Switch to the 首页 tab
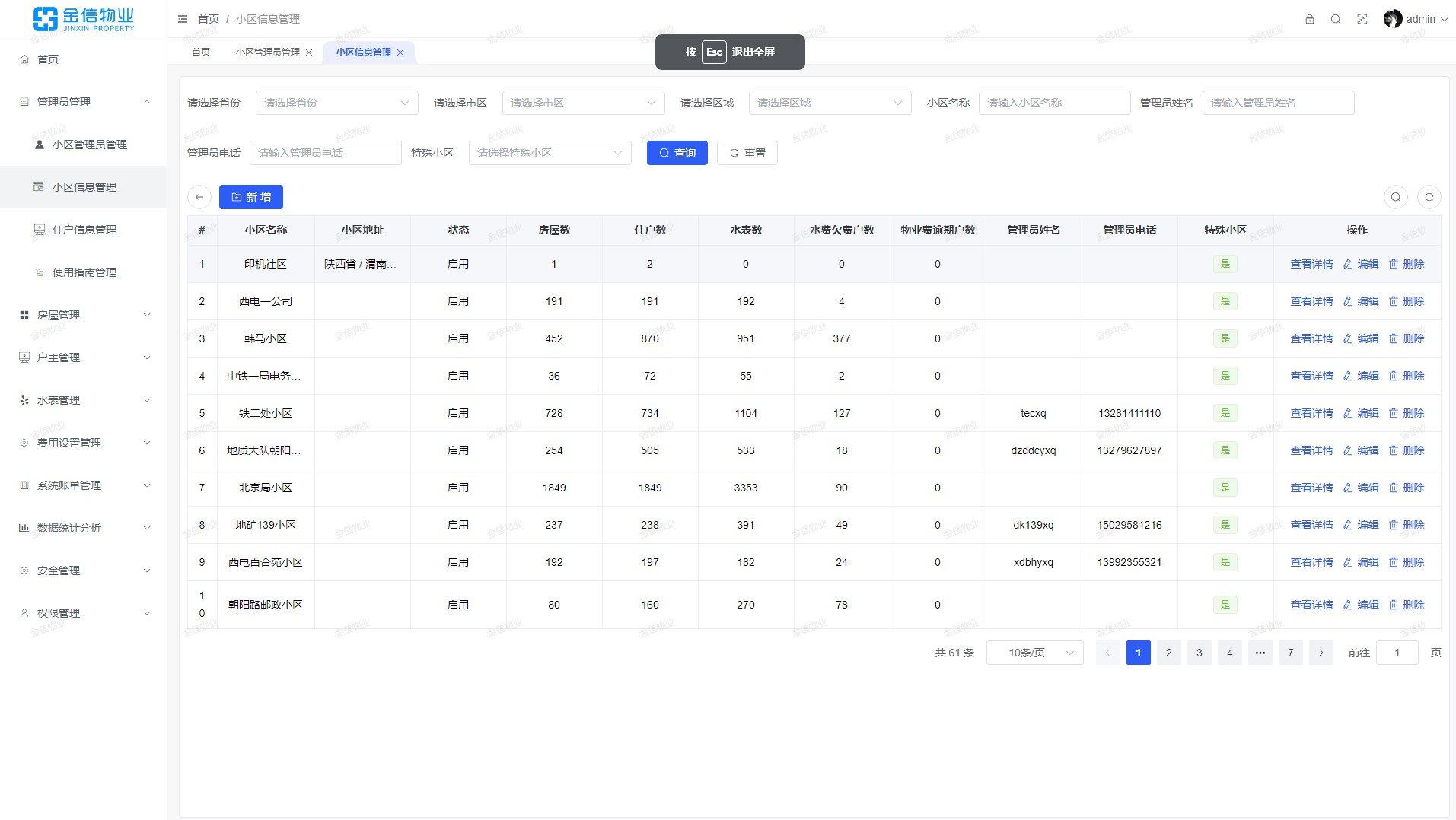Viewport: 1456px width, 820px height. point(201,52)
